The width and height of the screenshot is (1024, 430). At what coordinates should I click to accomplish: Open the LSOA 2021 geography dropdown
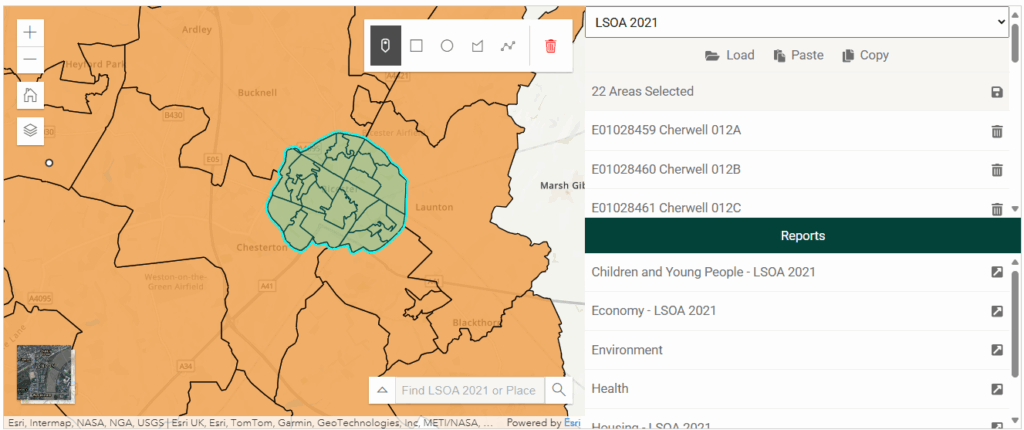[796, 21]
